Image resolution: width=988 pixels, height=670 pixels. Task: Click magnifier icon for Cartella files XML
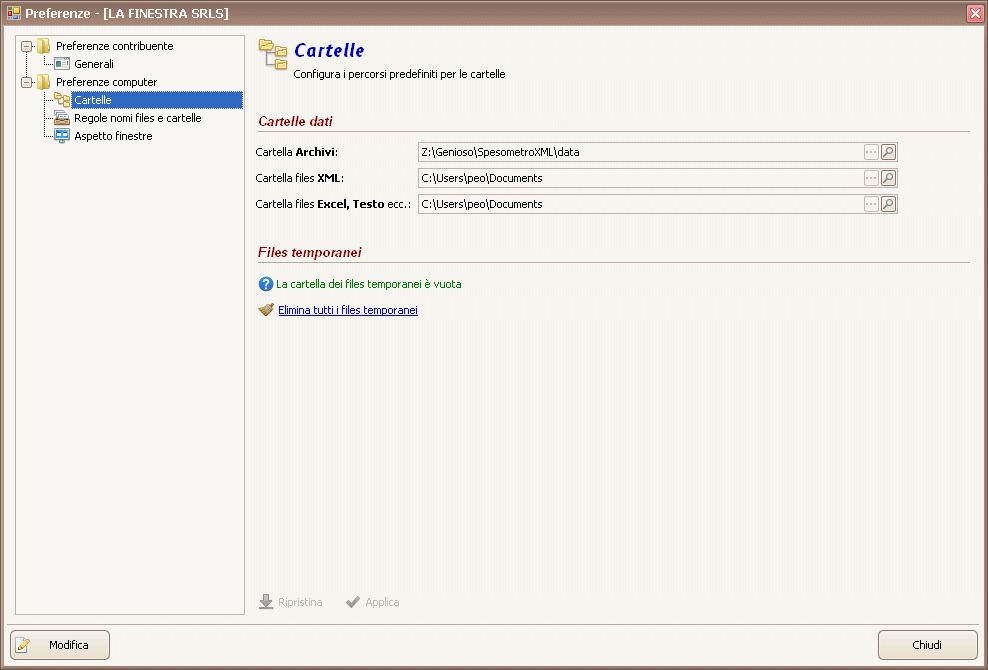tap(889, 178)
